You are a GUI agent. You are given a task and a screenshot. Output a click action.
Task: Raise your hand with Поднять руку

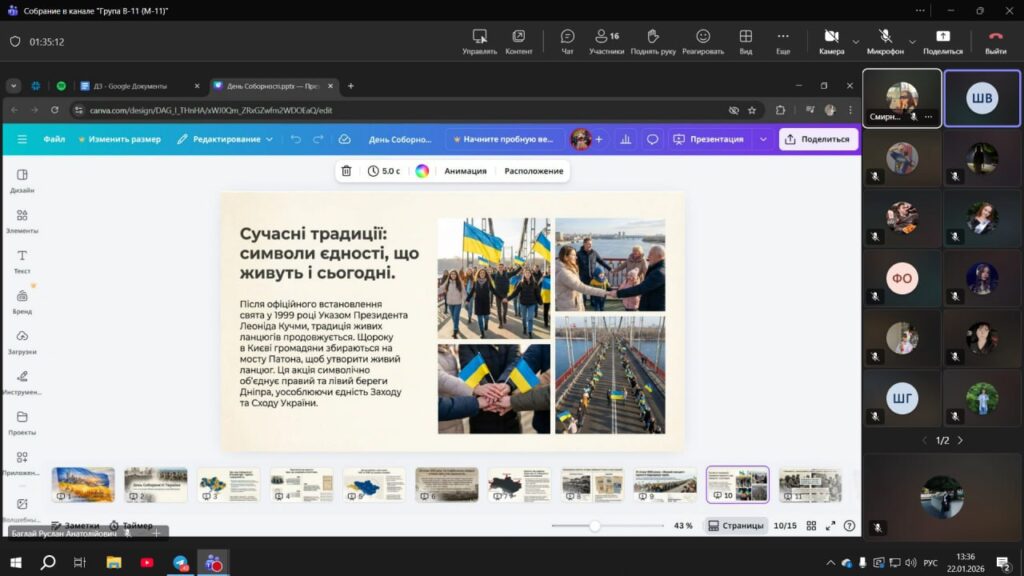pos(652,41)
